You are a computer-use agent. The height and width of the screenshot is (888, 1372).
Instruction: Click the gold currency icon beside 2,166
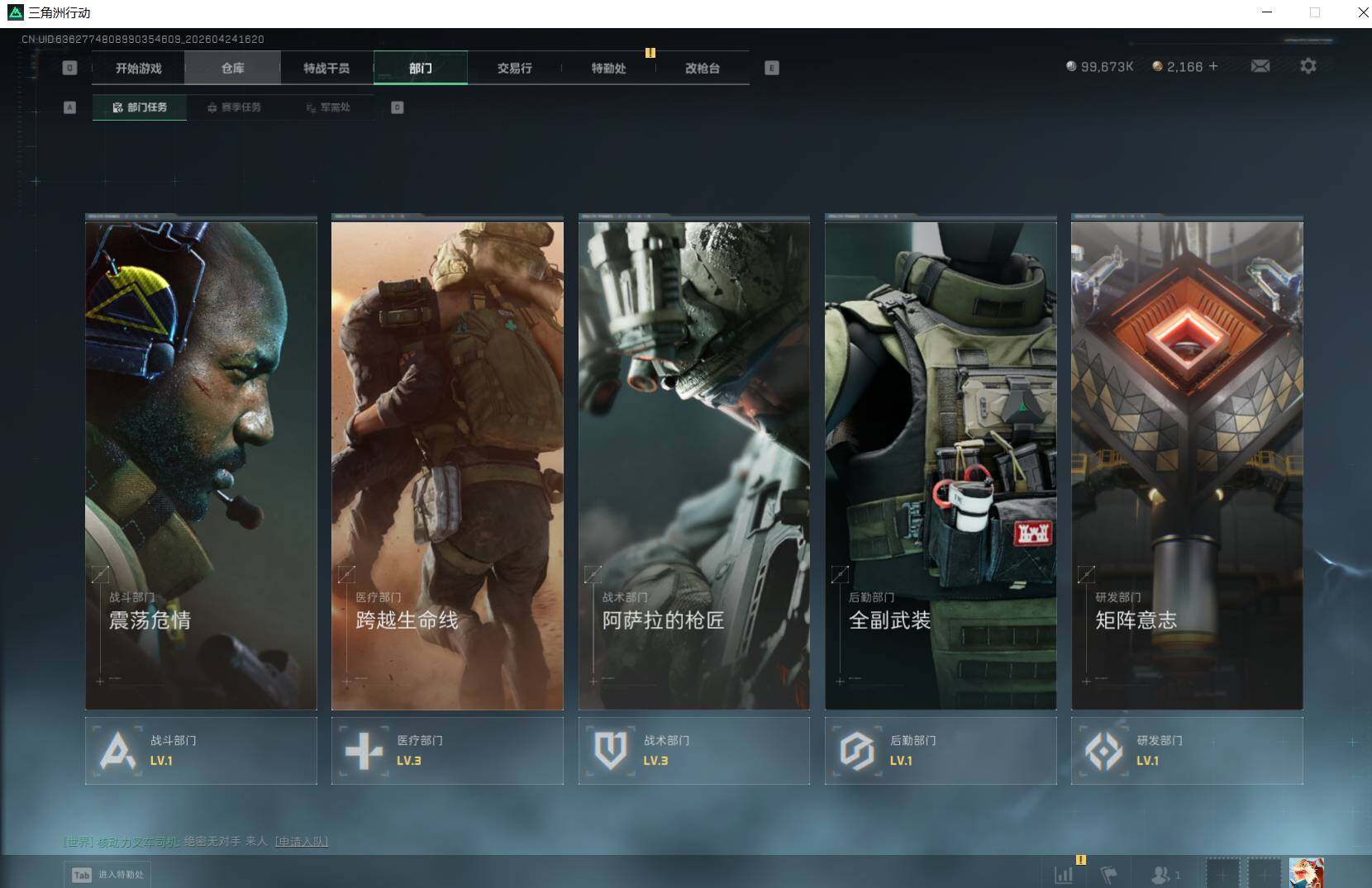[x=1157, y=66]
